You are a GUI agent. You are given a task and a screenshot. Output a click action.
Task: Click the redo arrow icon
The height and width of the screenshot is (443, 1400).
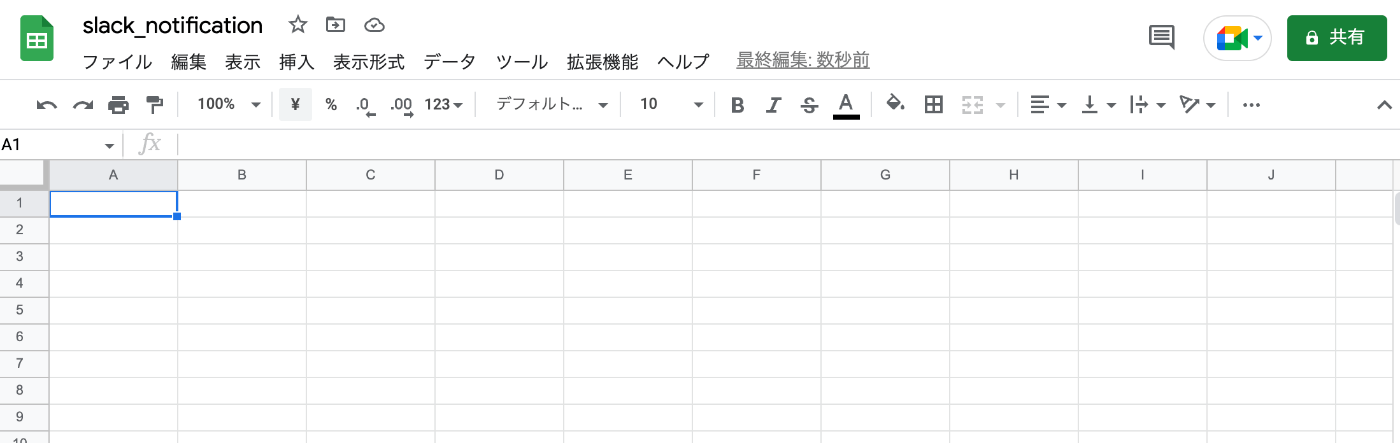pos(83,104)
